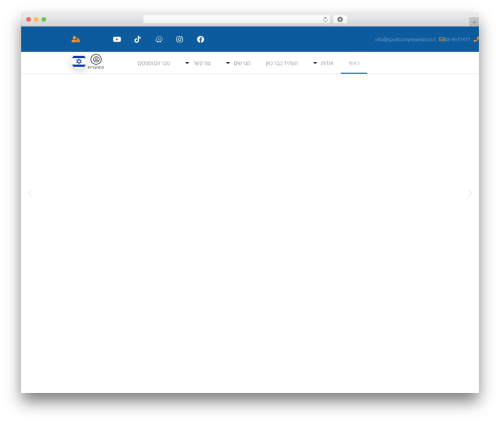Select the ראשי home tab
The width and height of the screenshot is (500, 423).
[x=354, y=63]
